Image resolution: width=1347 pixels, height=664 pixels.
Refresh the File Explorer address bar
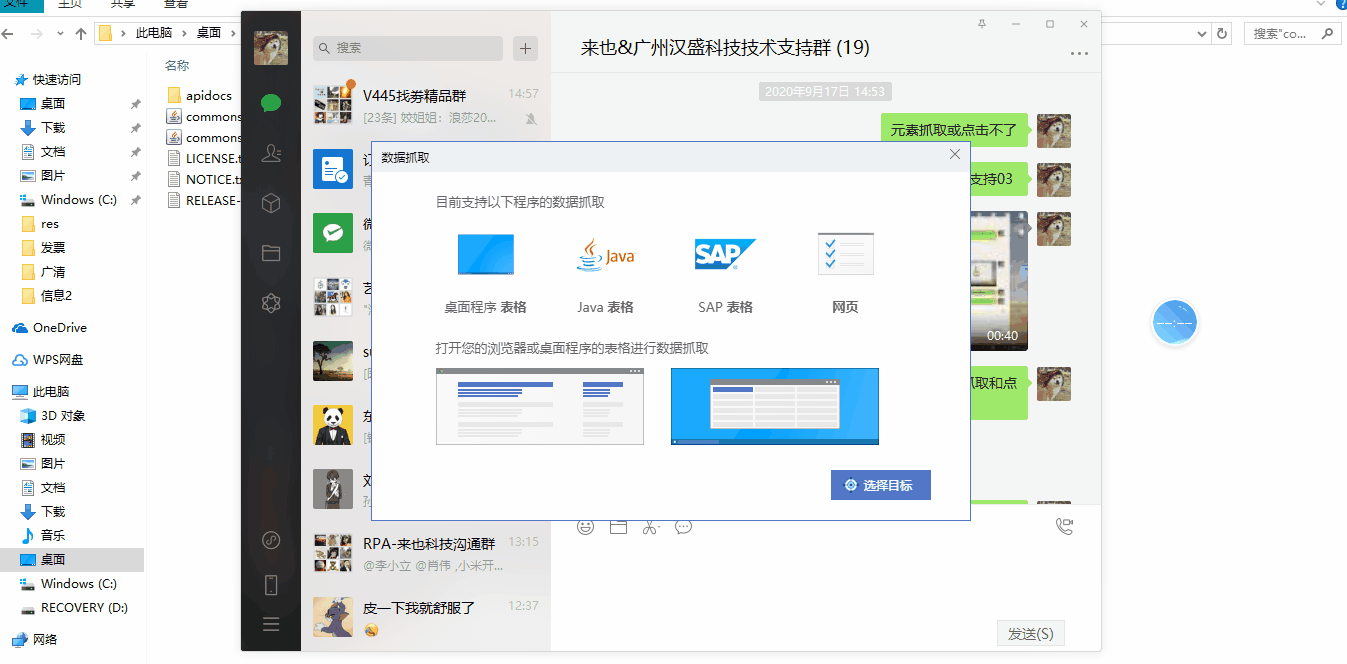click(1222, 34)
